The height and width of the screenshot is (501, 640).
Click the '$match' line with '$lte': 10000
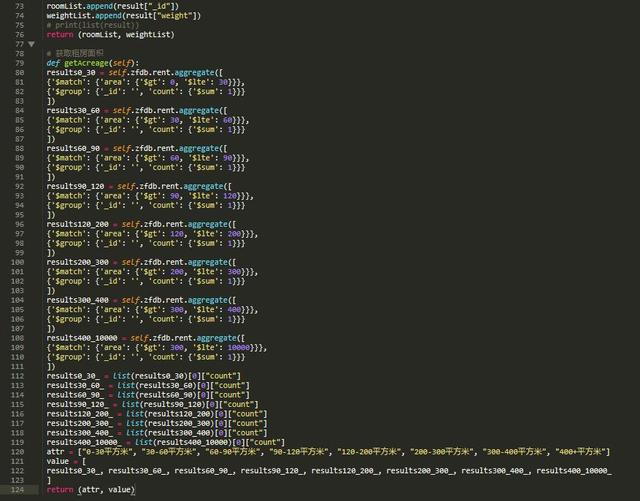point(157,348)
